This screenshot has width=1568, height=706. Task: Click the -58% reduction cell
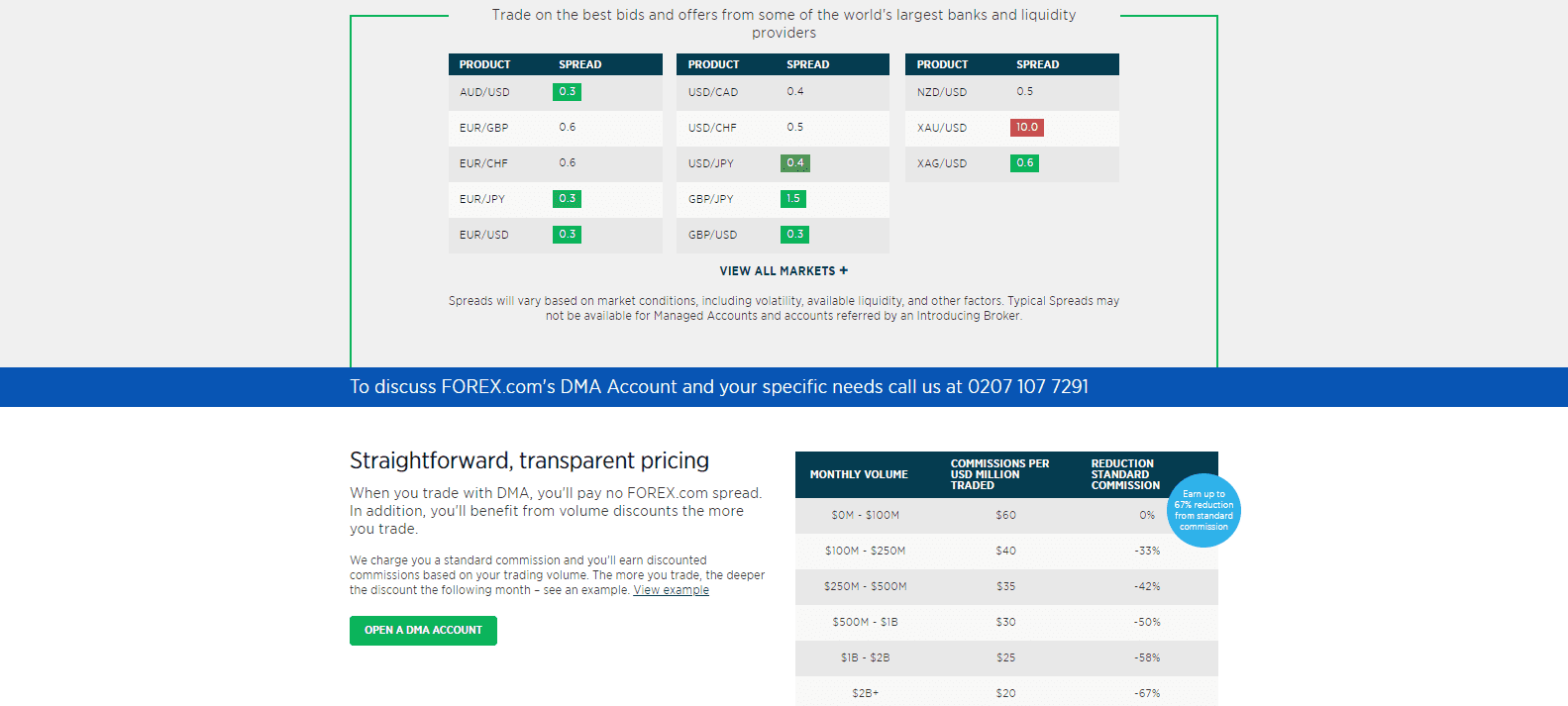pos(1147,658)
